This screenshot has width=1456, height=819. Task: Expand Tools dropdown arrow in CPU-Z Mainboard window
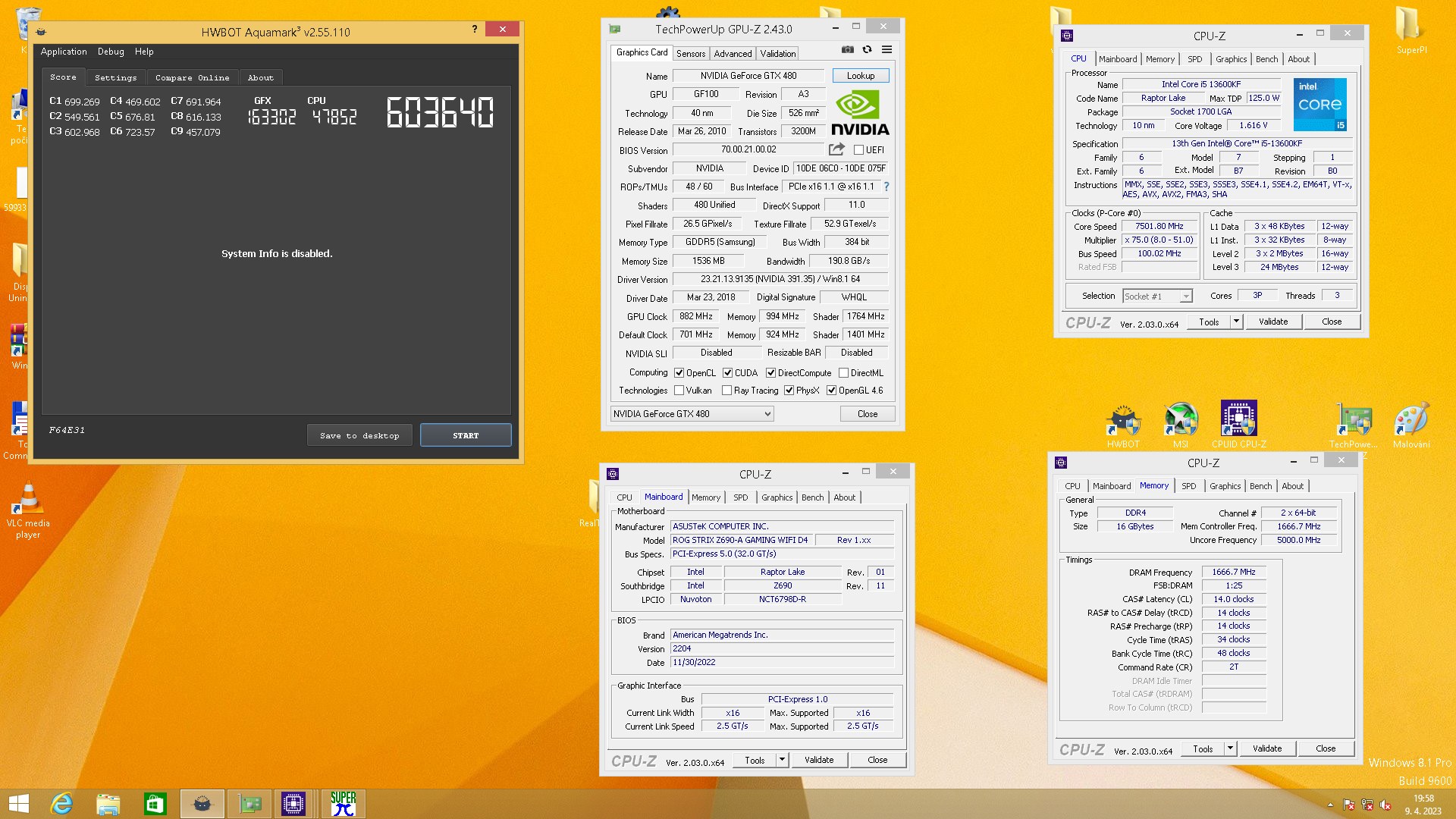point(782,760)
